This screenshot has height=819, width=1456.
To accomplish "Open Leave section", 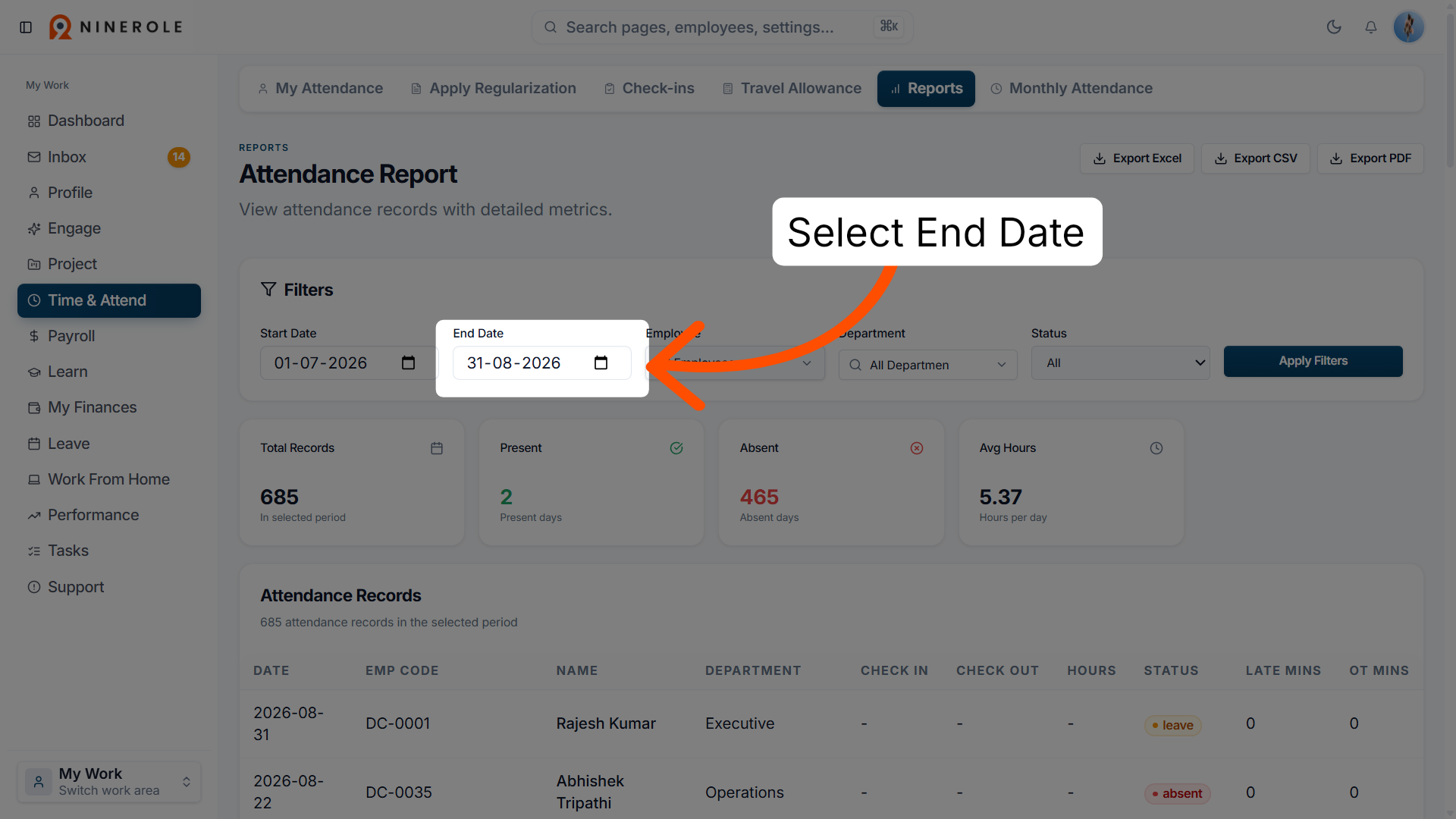I will [x=109, y=444].
